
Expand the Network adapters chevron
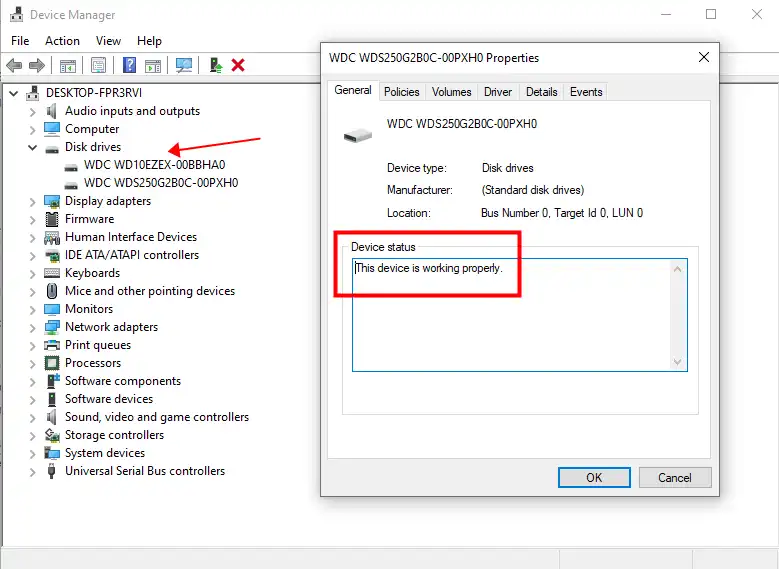32,327
